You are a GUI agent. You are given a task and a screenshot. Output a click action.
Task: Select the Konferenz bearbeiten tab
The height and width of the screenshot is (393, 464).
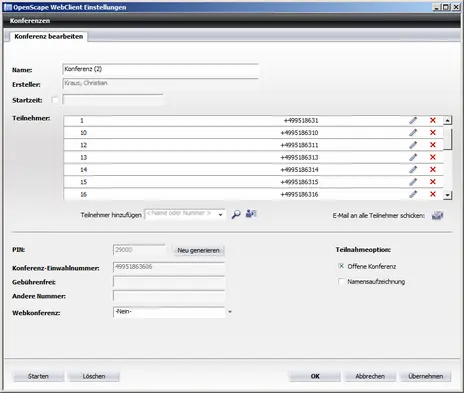pyautogui.click(x=49, y=37)
